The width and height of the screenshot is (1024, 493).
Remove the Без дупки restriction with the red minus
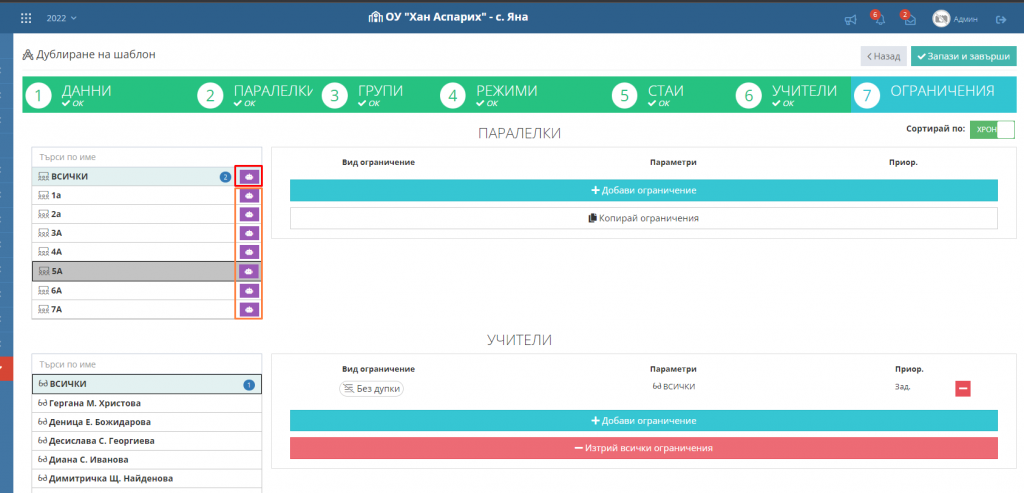(962, 389)
